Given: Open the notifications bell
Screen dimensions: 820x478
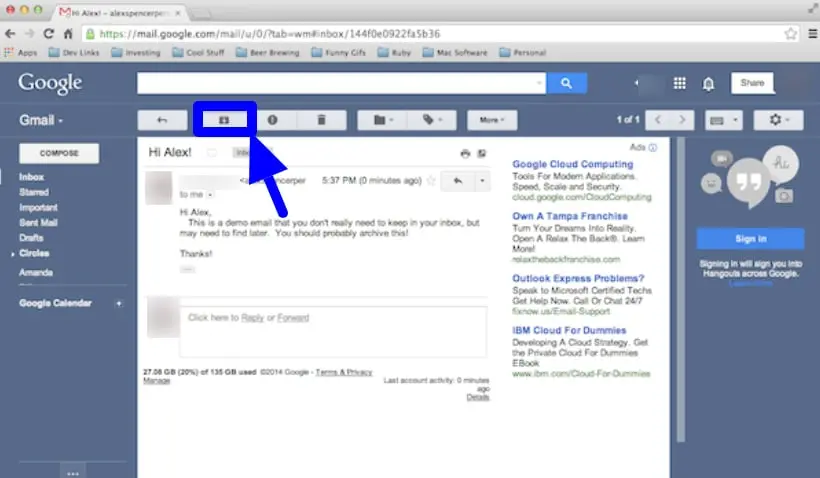Looking at the screenshot, I should point(708,84).
